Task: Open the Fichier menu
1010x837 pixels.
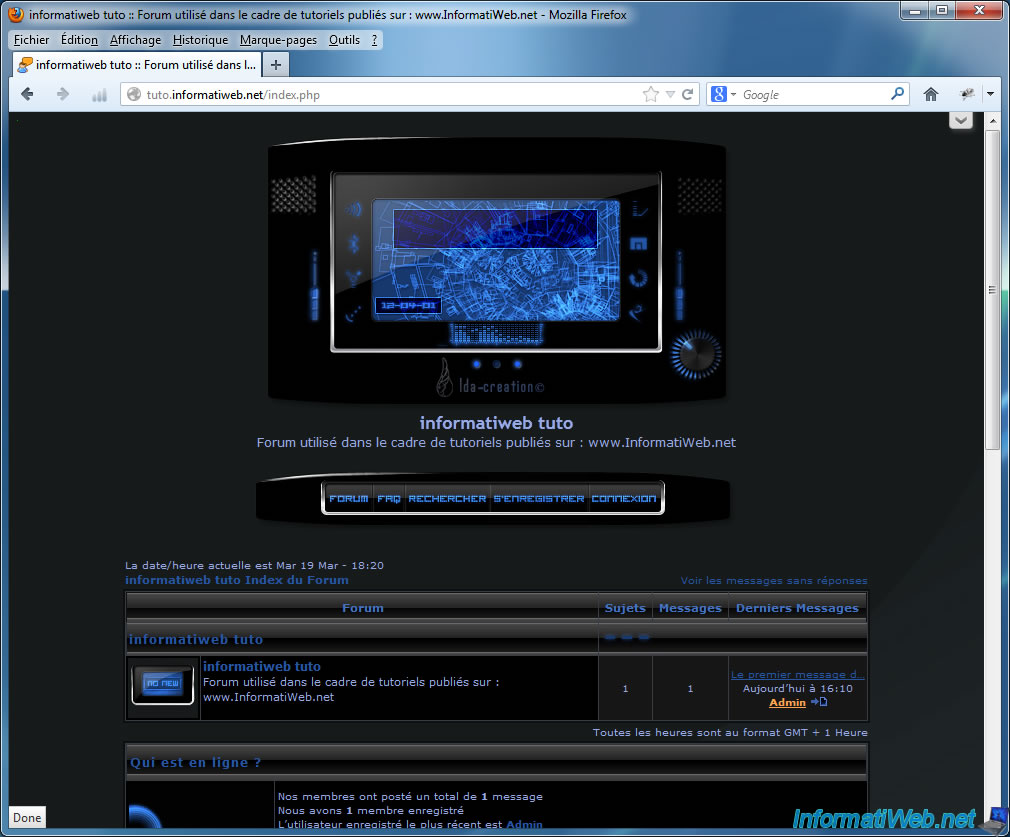Action: point(32,40)
